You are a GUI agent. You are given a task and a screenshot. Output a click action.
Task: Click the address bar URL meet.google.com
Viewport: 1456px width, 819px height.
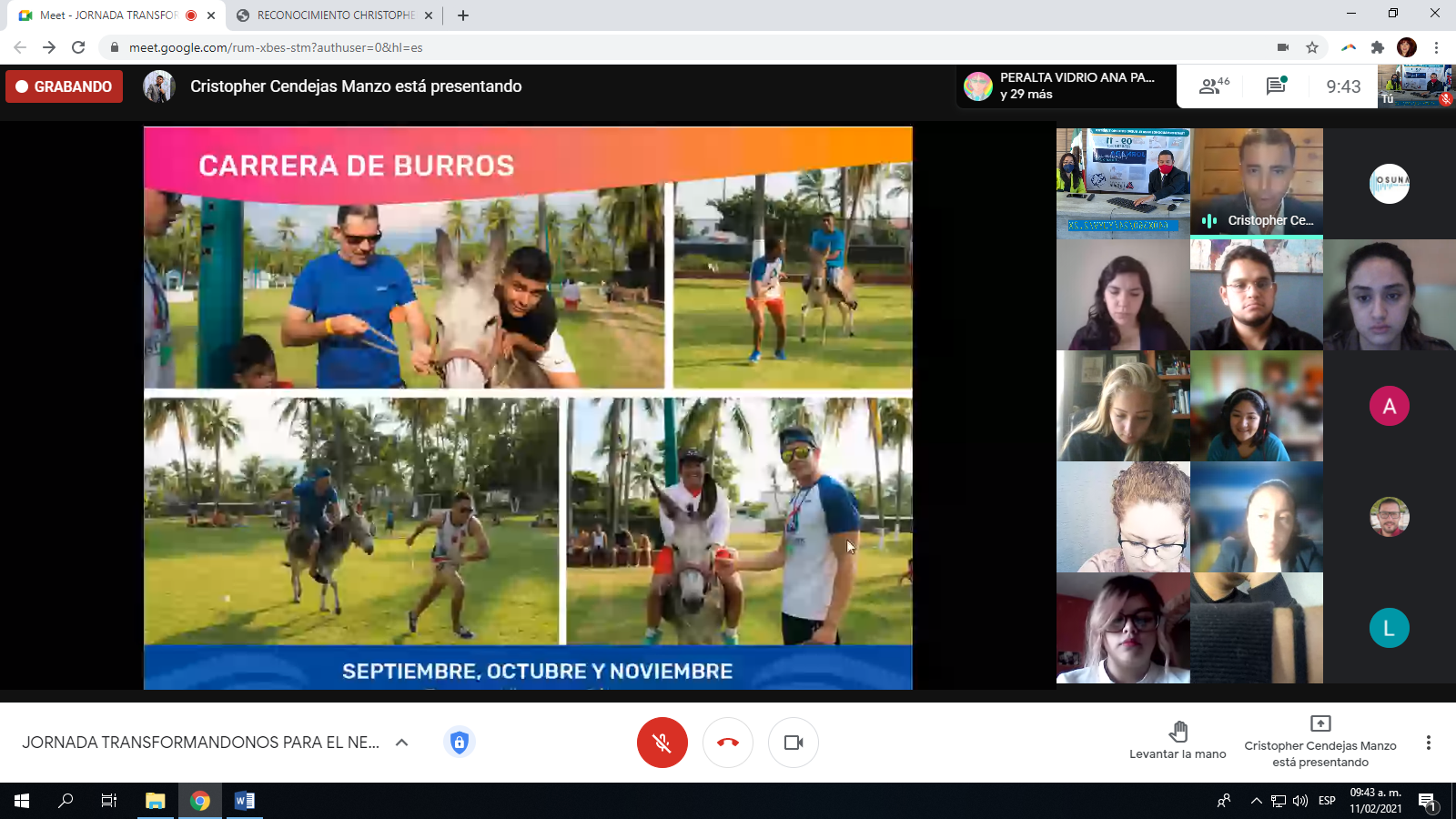pos(276,47)
